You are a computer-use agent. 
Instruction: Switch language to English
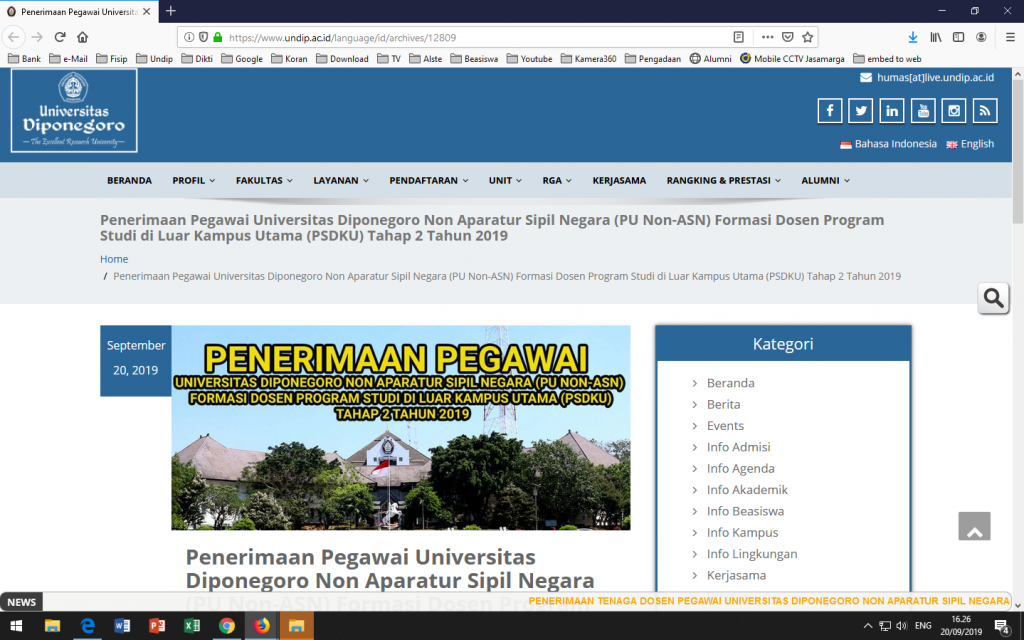[976, 144]
